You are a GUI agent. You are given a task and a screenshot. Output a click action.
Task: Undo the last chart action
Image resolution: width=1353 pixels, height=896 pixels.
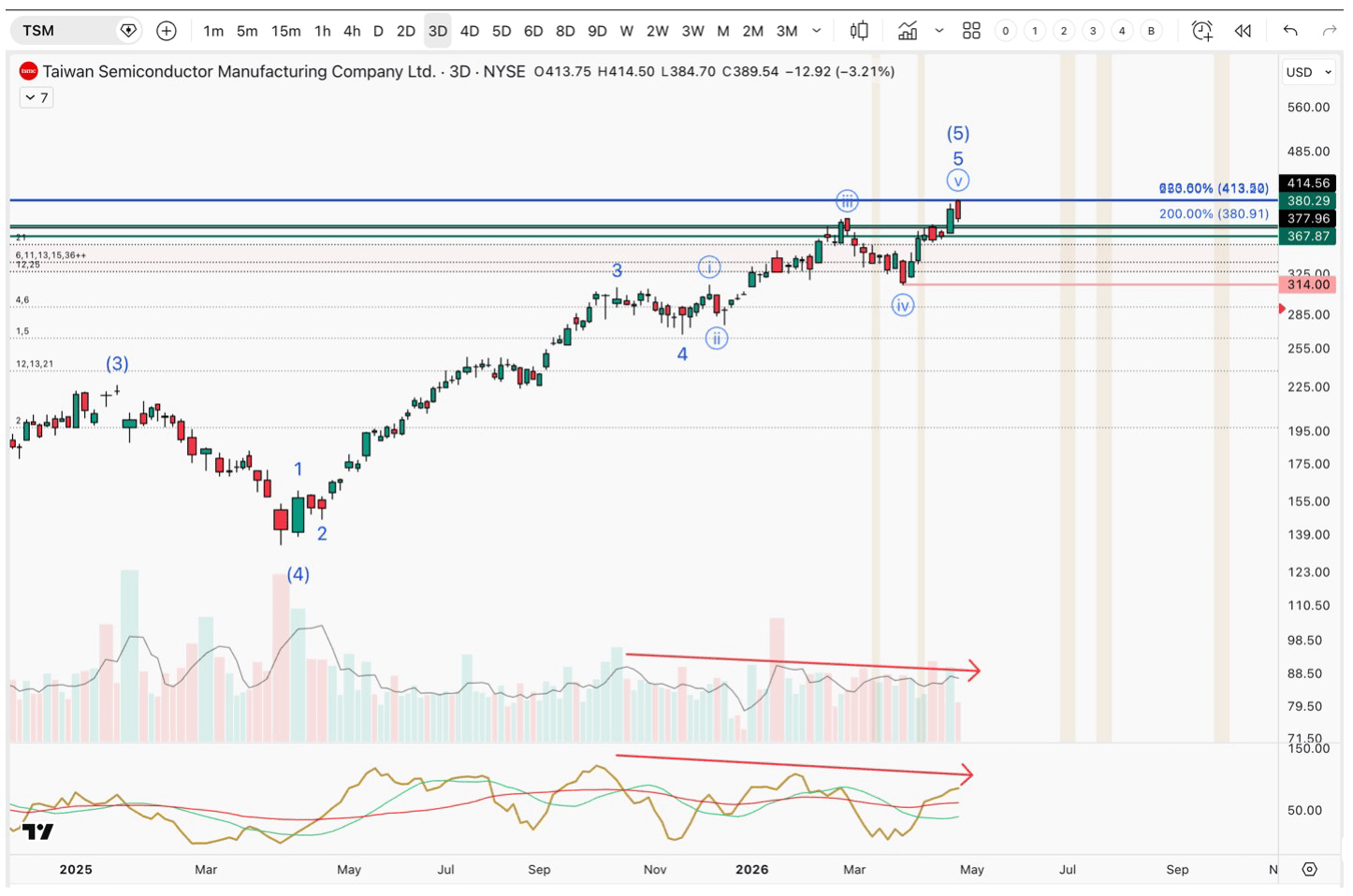coord(1290,31)
